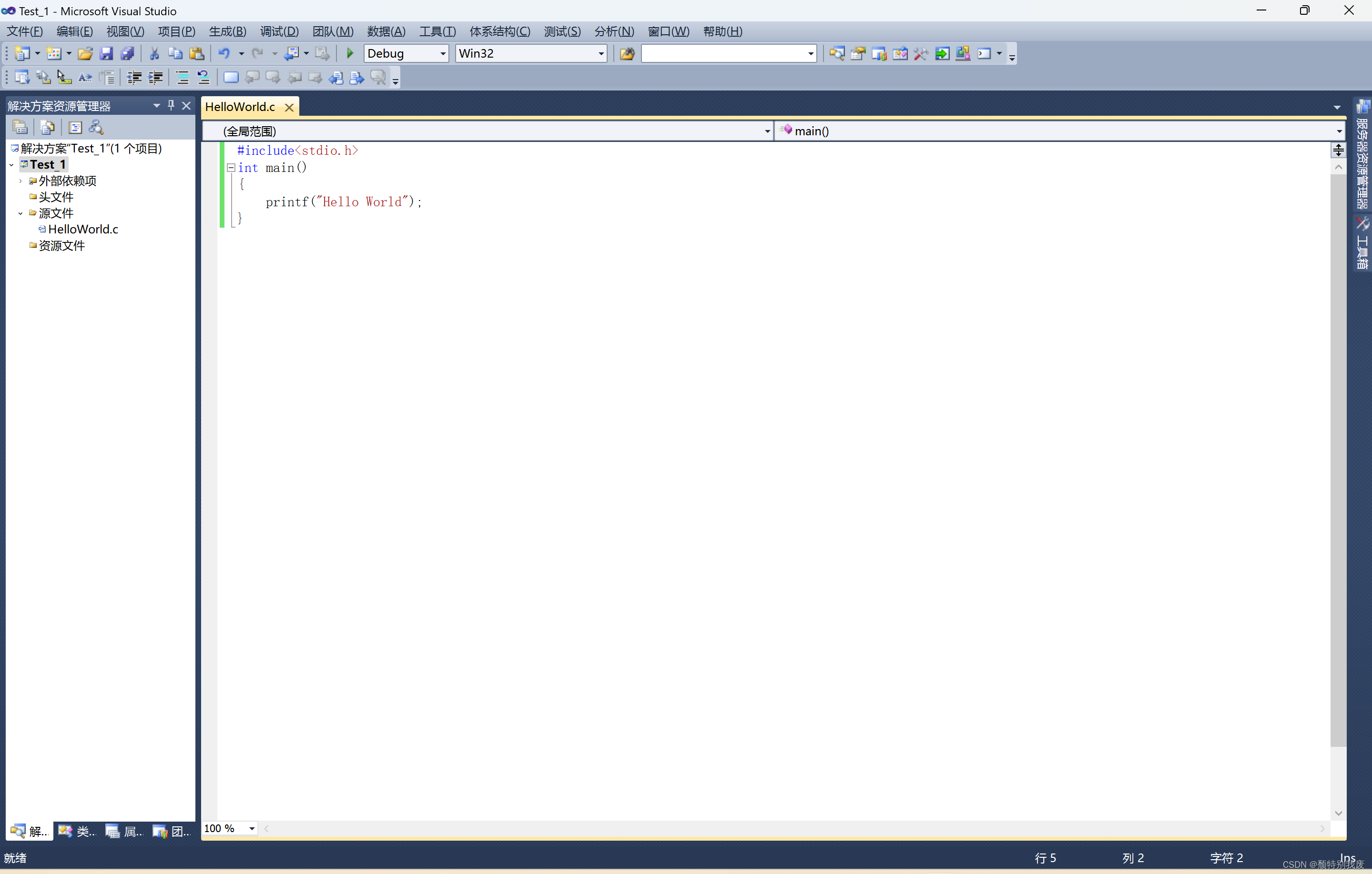
Task: Expand the 外部依赖项 tree node
Action: coord(20,181)
